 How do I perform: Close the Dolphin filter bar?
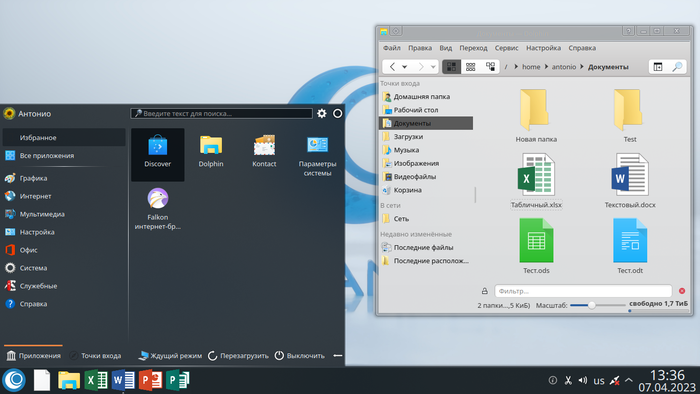(682, 291)
